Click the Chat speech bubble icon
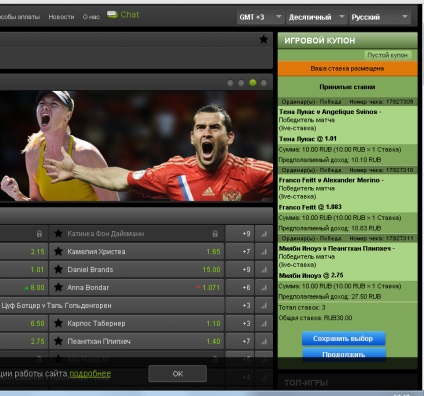The width and height of the screenshot is (424, 396). click(x=112, y=15)
